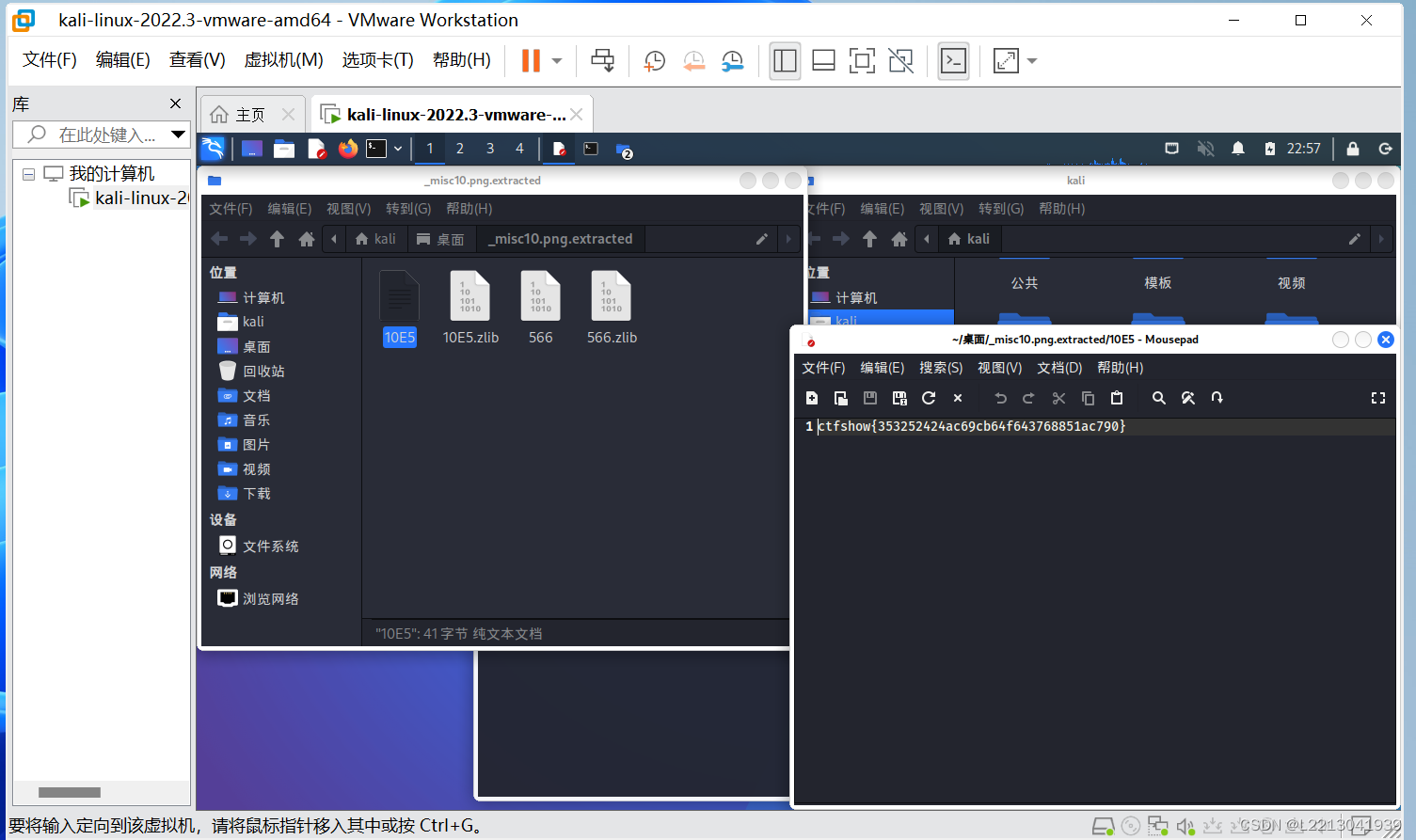Switch to the 主页 tab
Viewport: 1416px width, 840px height.
(x=250, y=115)
